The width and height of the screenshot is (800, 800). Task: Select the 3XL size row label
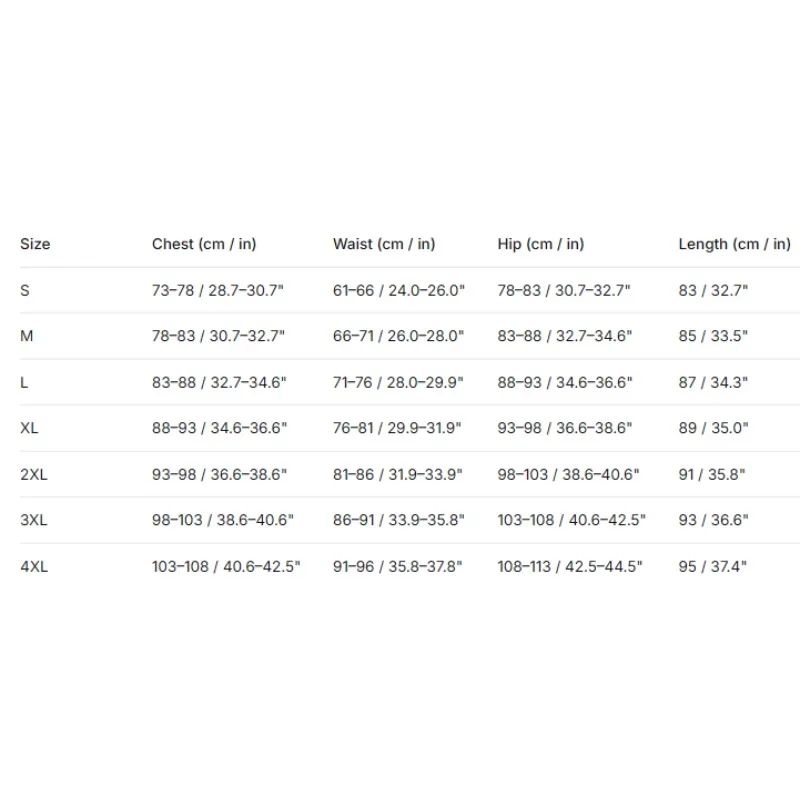coord(34,520)
